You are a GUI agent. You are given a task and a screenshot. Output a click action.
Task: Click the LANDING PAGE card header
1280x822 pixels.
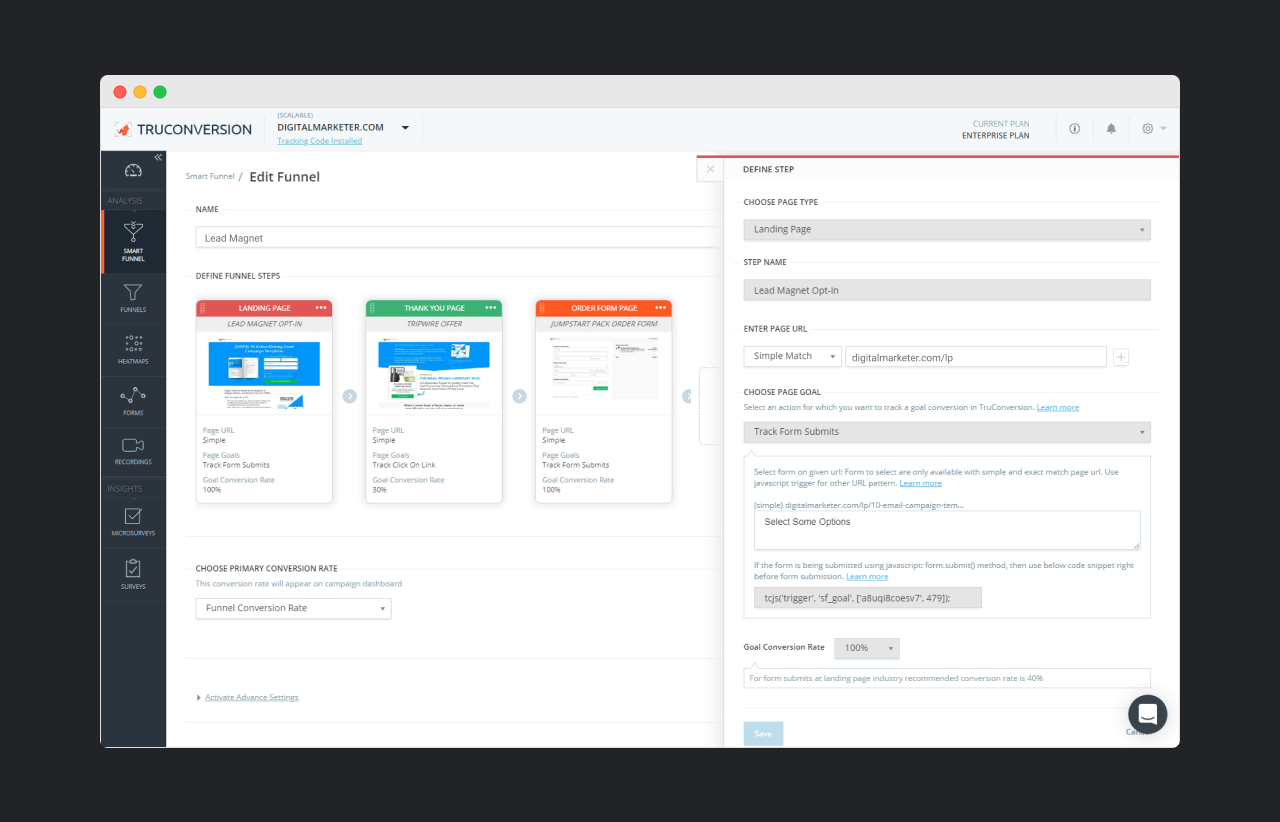coord(264,308)
